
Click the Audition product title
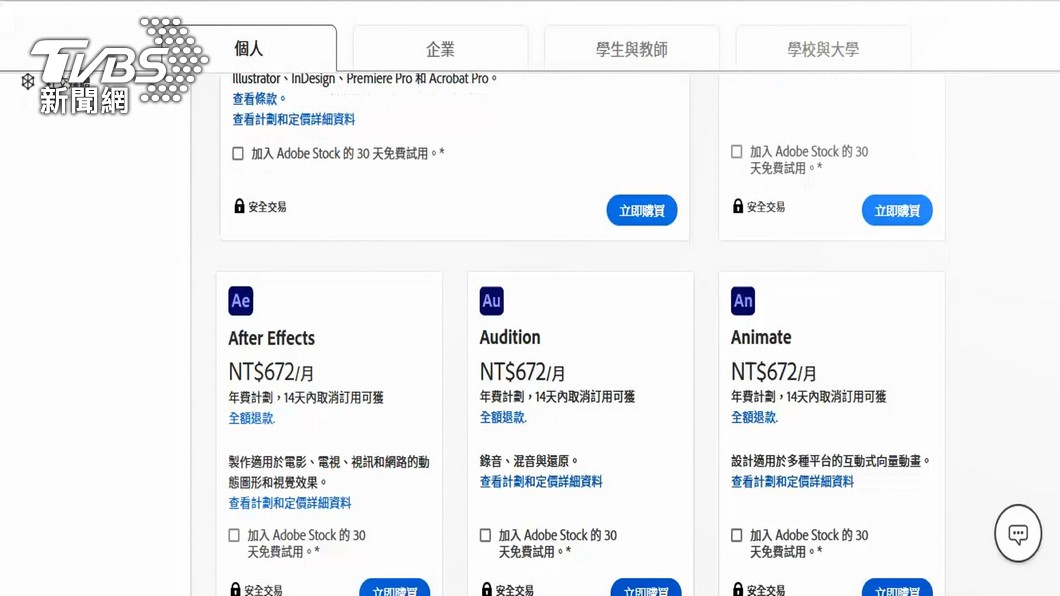(510, 337)
